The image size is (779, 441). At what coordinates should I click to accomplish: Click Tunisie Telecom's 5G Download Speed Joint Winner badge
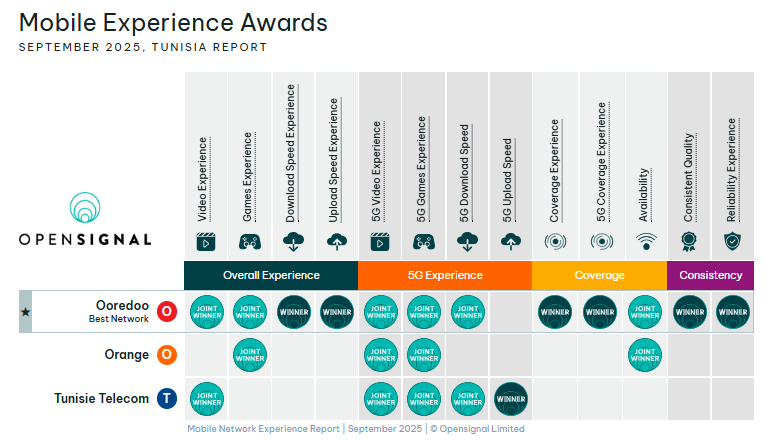[467, 399]
